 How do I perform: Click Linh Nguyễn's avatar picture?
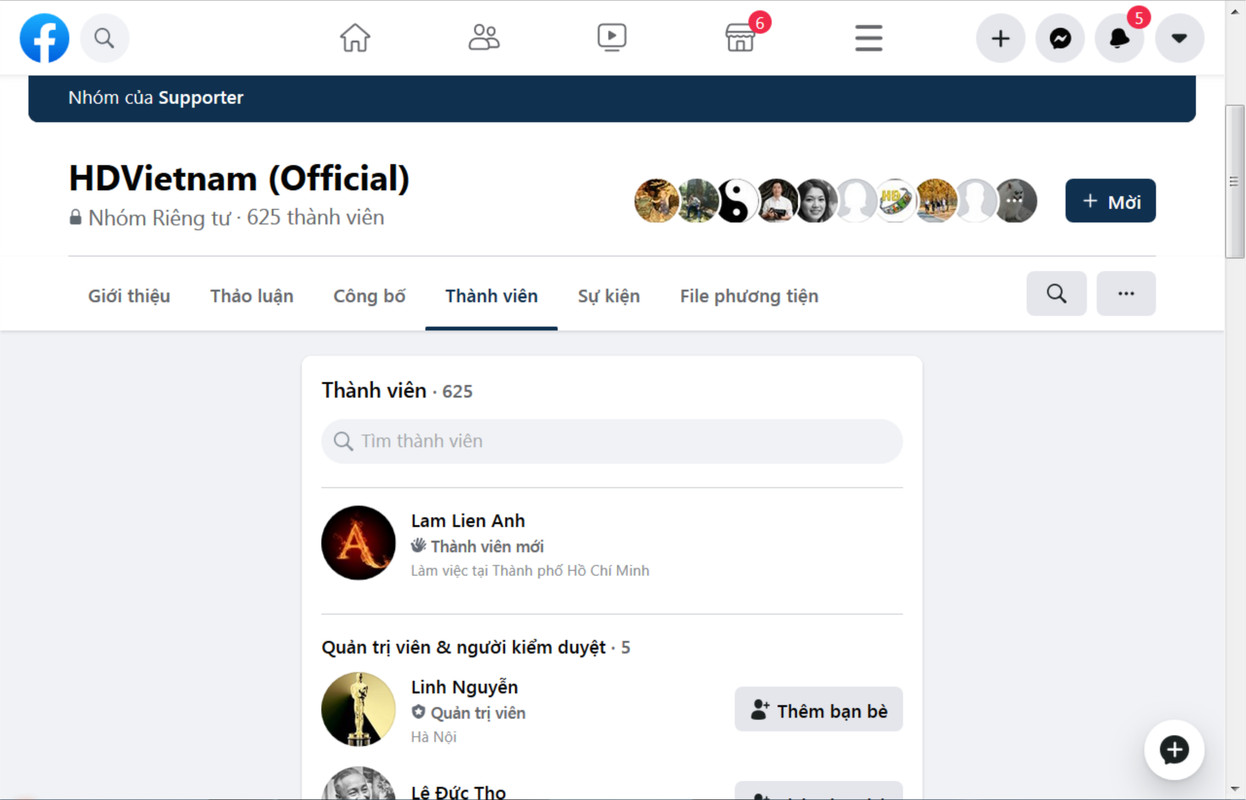point(359,709)
